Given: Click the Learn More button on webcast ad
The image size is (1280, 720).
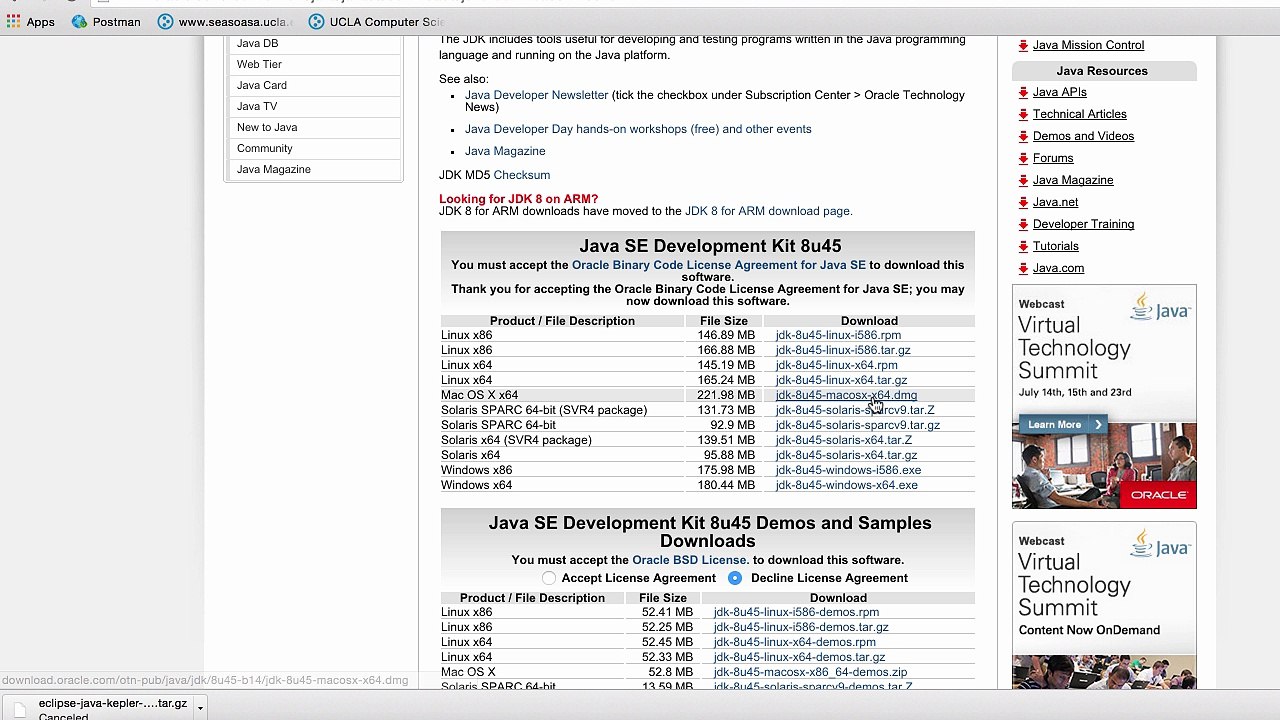Looking at the screenshot, I should [1063, 425].
